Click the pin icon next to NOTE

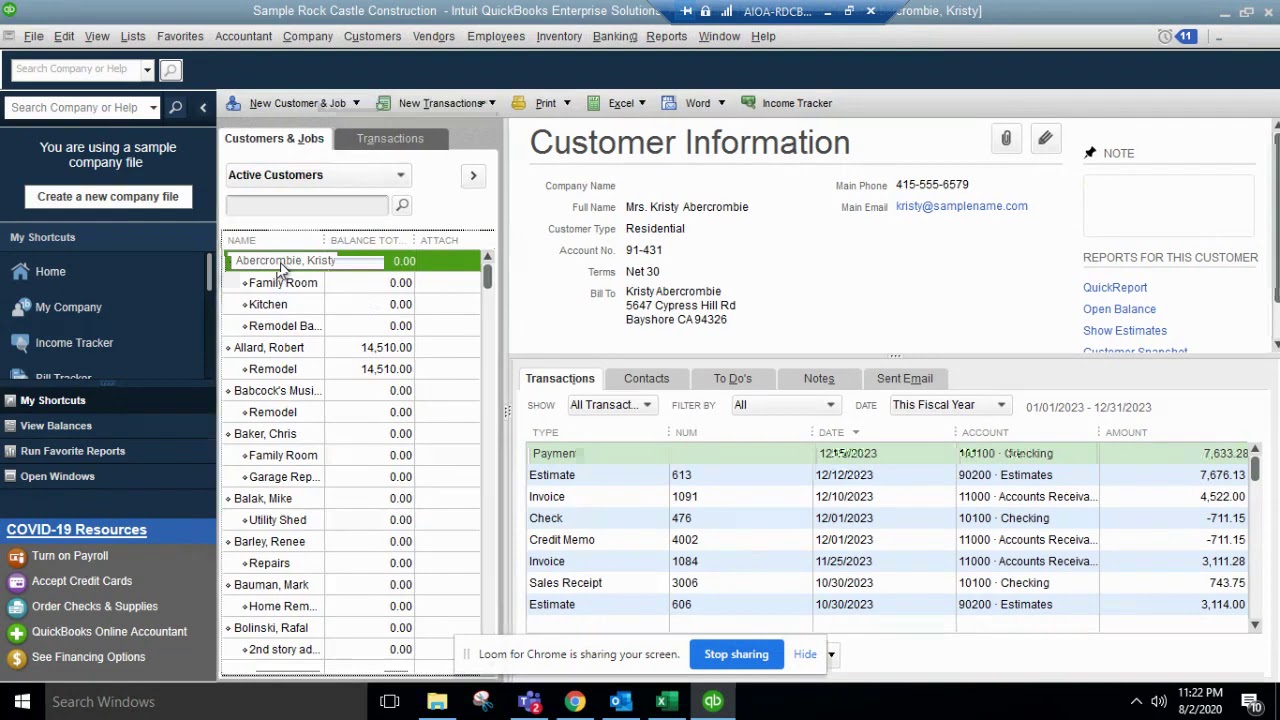[x=1090, y=153]
